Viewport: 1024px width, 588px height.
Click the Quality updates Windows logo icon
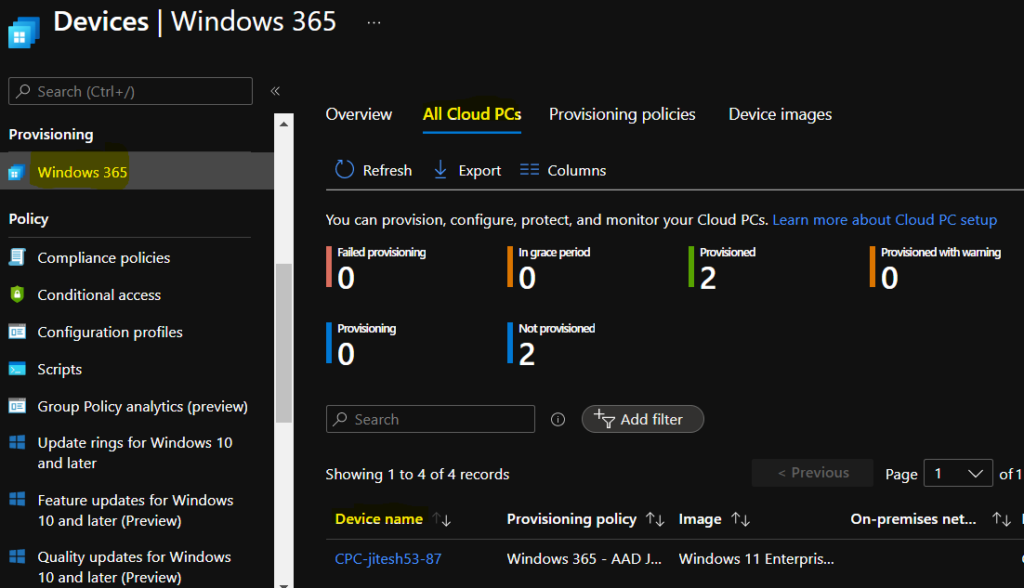click(17, 557)
